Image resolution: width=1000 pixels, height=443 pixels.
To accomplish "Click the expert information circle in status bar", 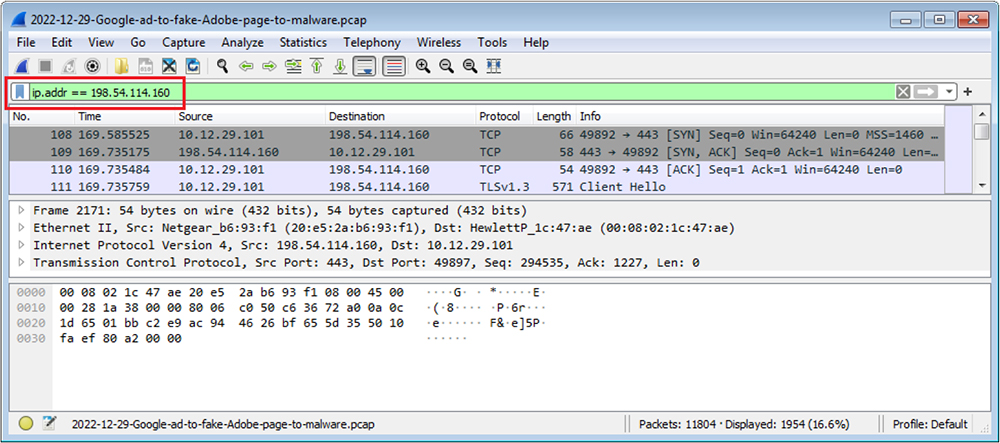I will (x=26, y=424).
